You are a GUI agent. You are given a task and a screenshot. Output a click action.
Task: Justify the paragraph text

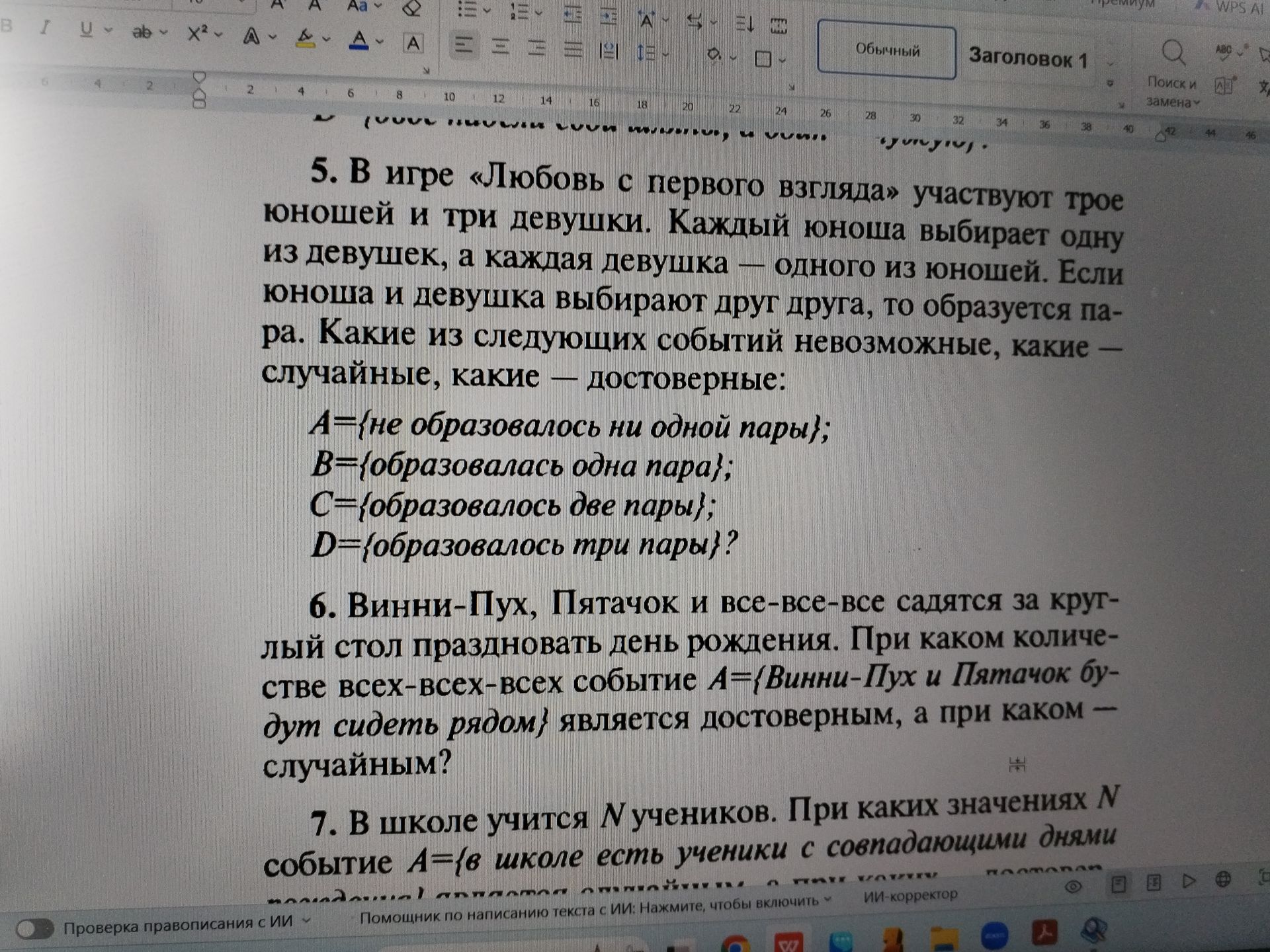point(572,49)
